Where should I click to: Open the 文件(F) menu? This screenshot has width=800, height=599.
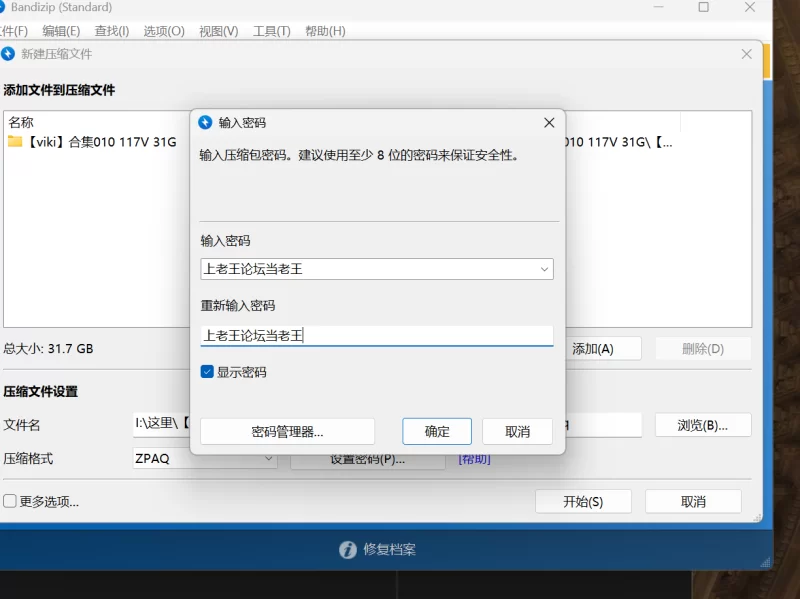pos(14,31)
